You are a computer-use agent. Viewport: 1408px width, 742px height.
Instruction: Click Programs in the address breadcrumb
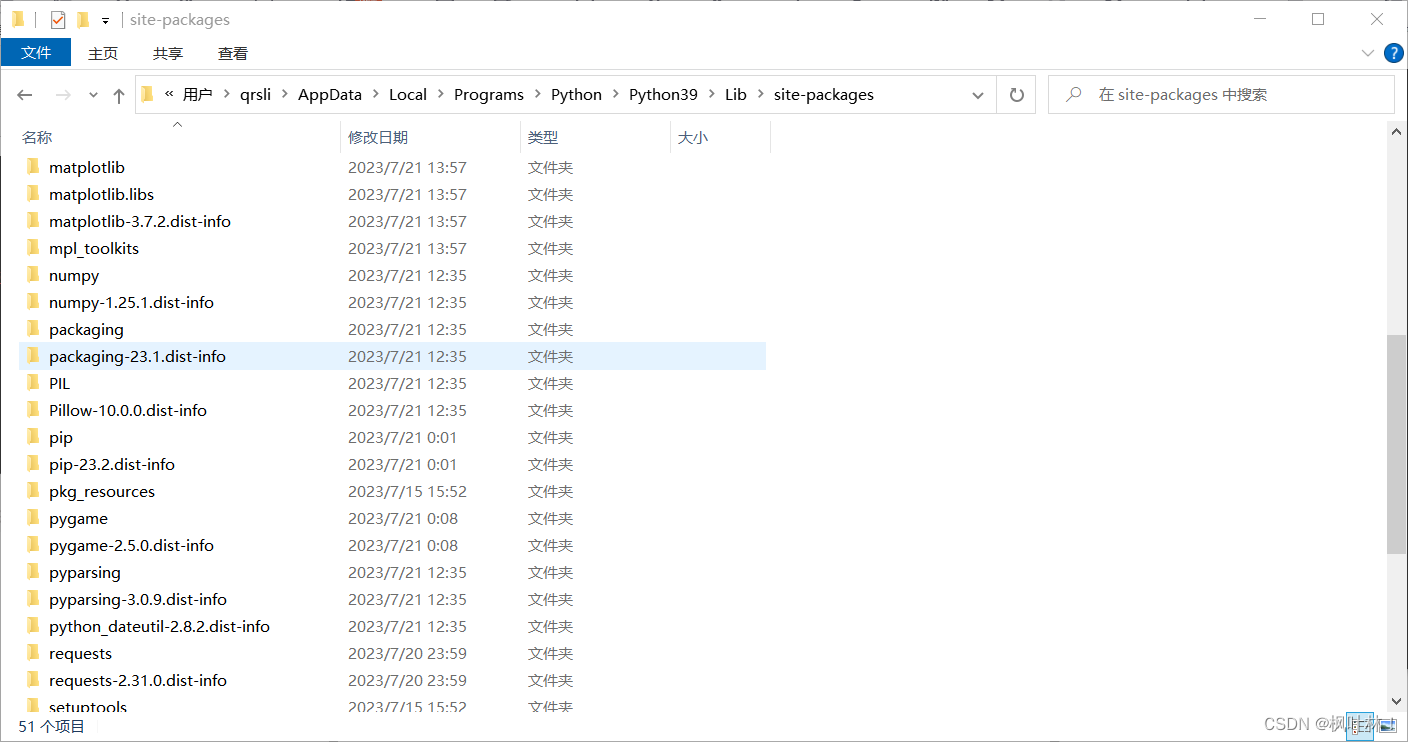click(x=489, y=95)
